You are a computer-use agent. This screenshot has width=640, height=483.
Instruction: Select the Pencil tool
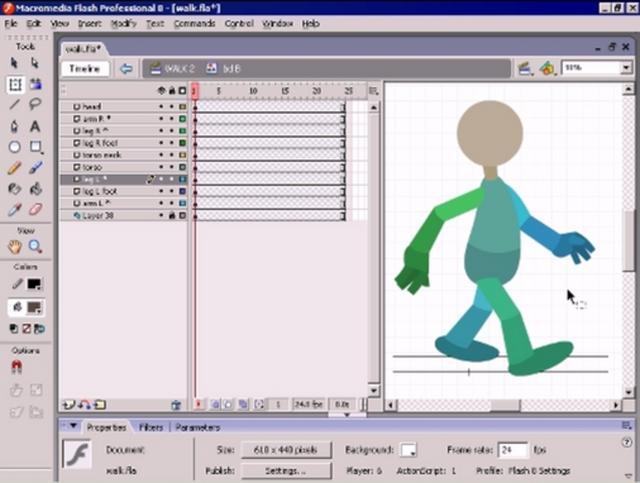pos(15,168)
